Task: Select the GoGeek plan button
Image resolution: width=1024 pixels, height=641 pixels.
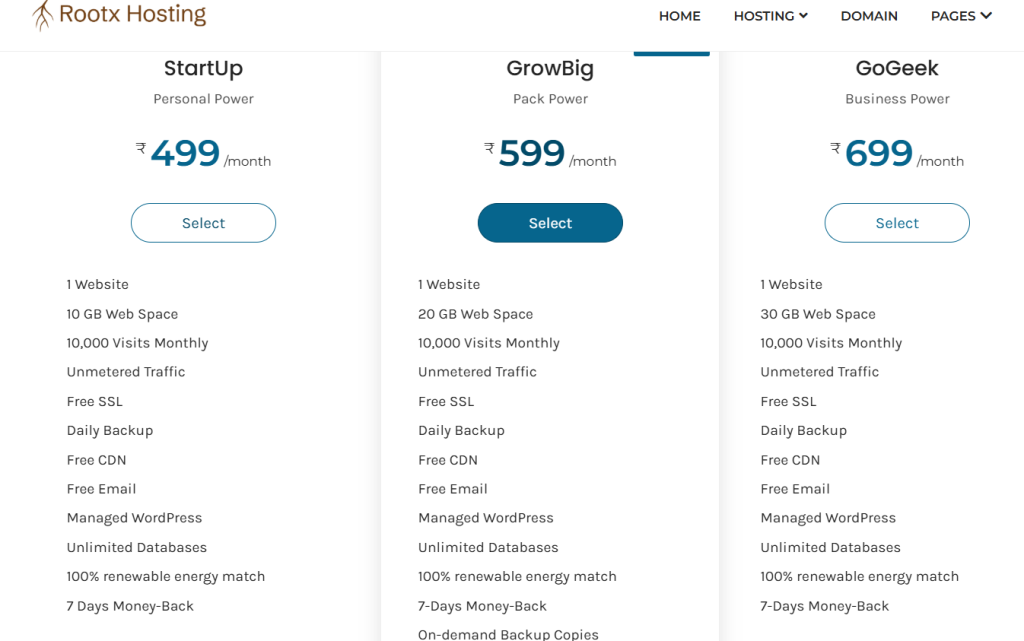Action: 897,223
